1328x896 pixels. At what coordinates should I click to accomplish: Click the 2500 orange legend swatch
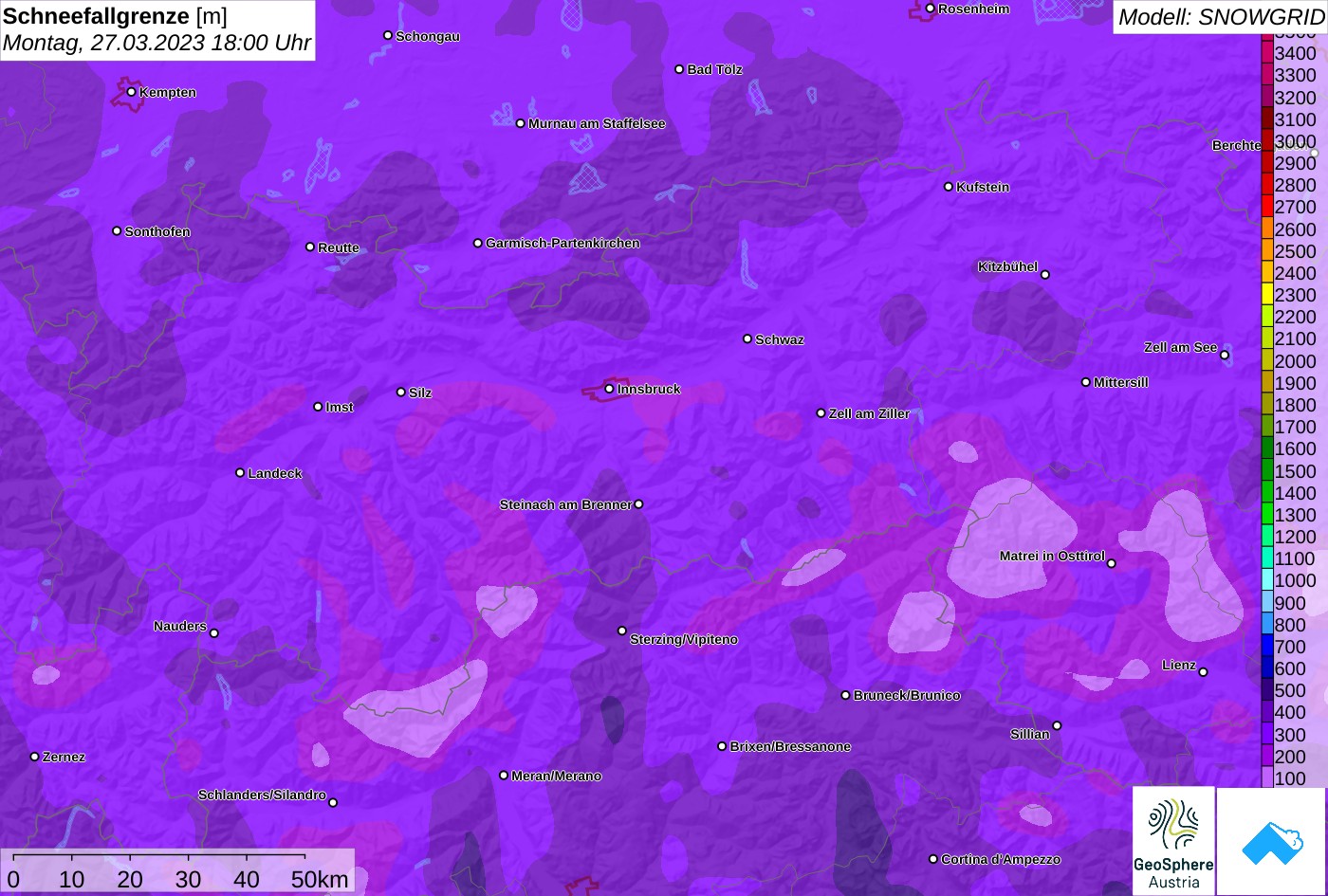click(x=1267, y=251)
